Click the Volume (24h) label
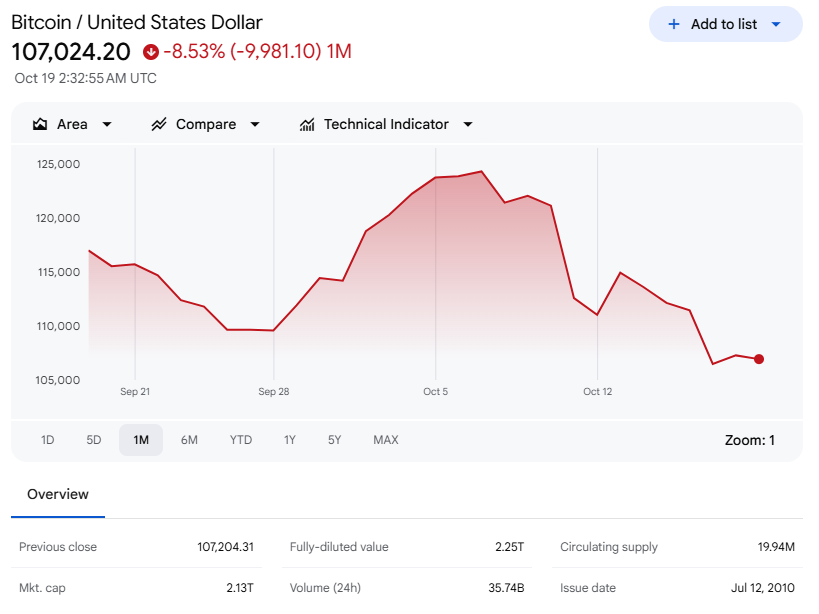Image resolution: width=819 pixels, height=614 pixels. 325,588
